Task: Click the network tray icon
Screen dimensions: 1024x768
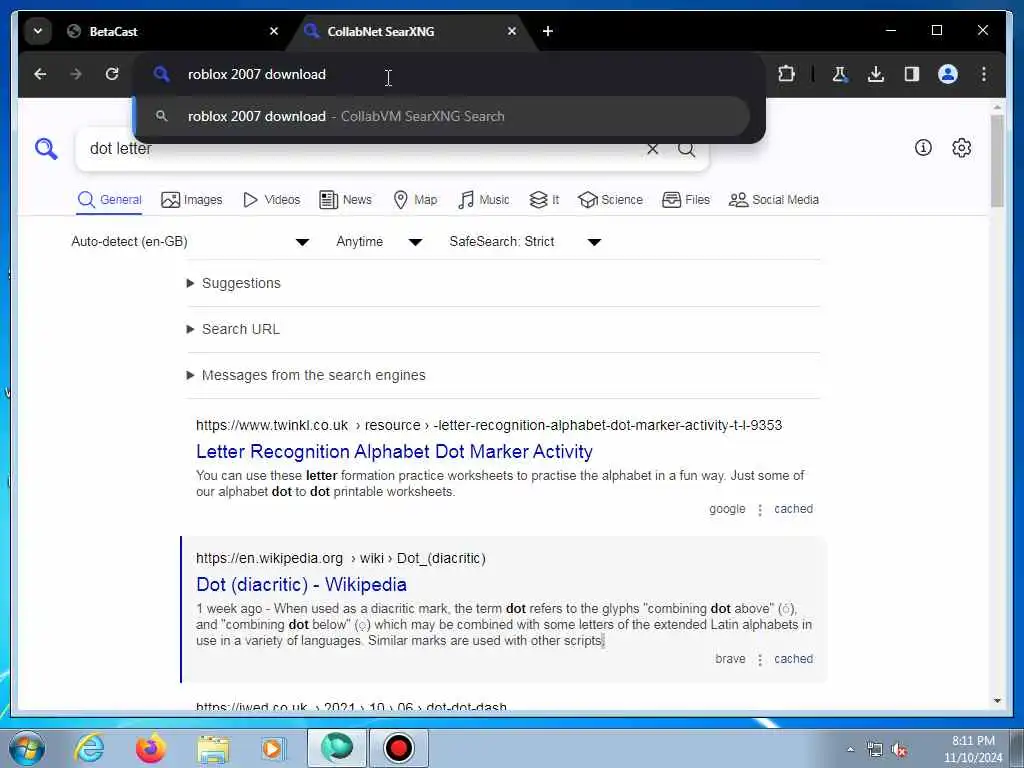Action: 874,750
